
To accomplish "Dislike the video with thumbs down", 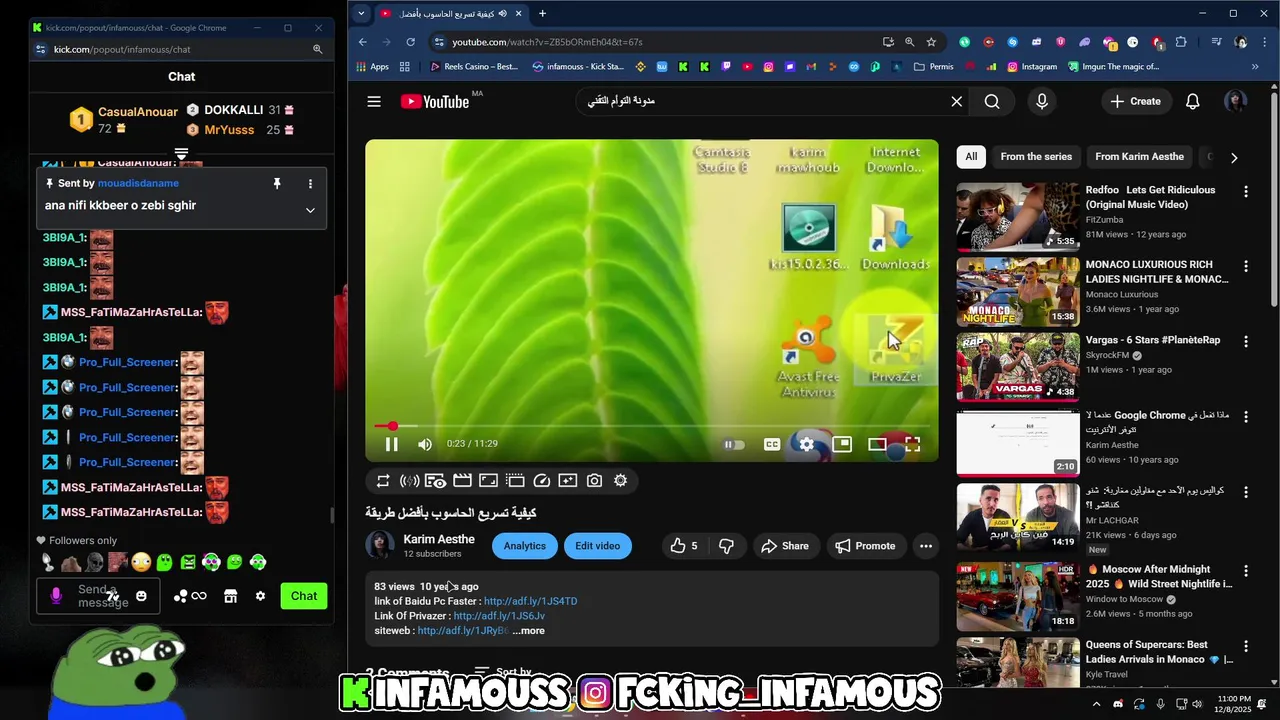I will (727, 546).
